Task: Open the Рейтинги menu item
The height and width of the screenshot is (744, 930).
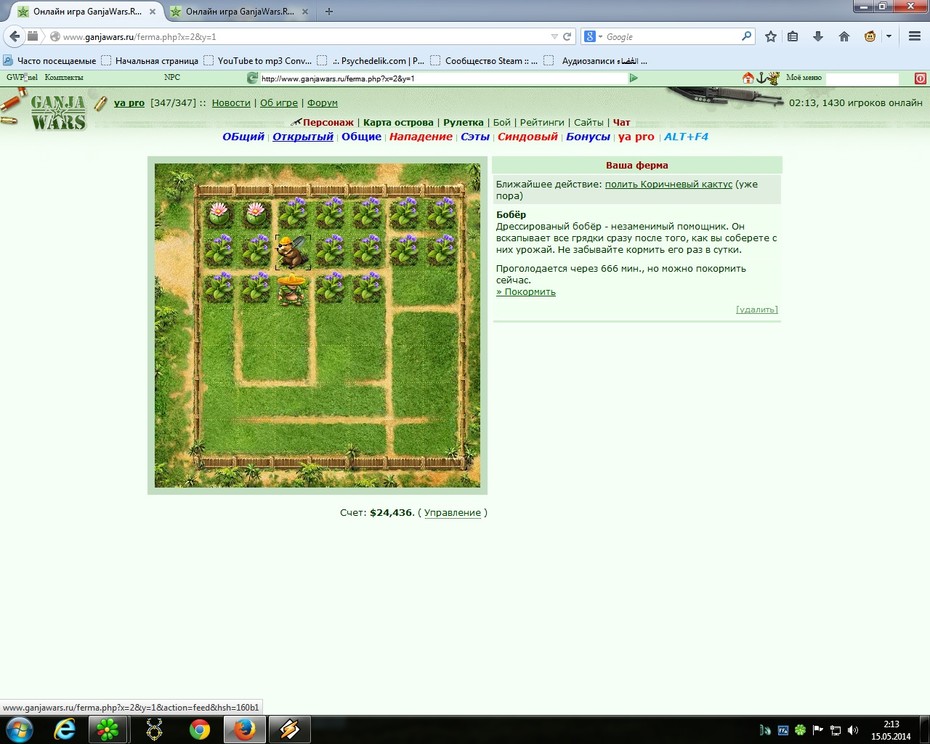Action: point(542,122)
